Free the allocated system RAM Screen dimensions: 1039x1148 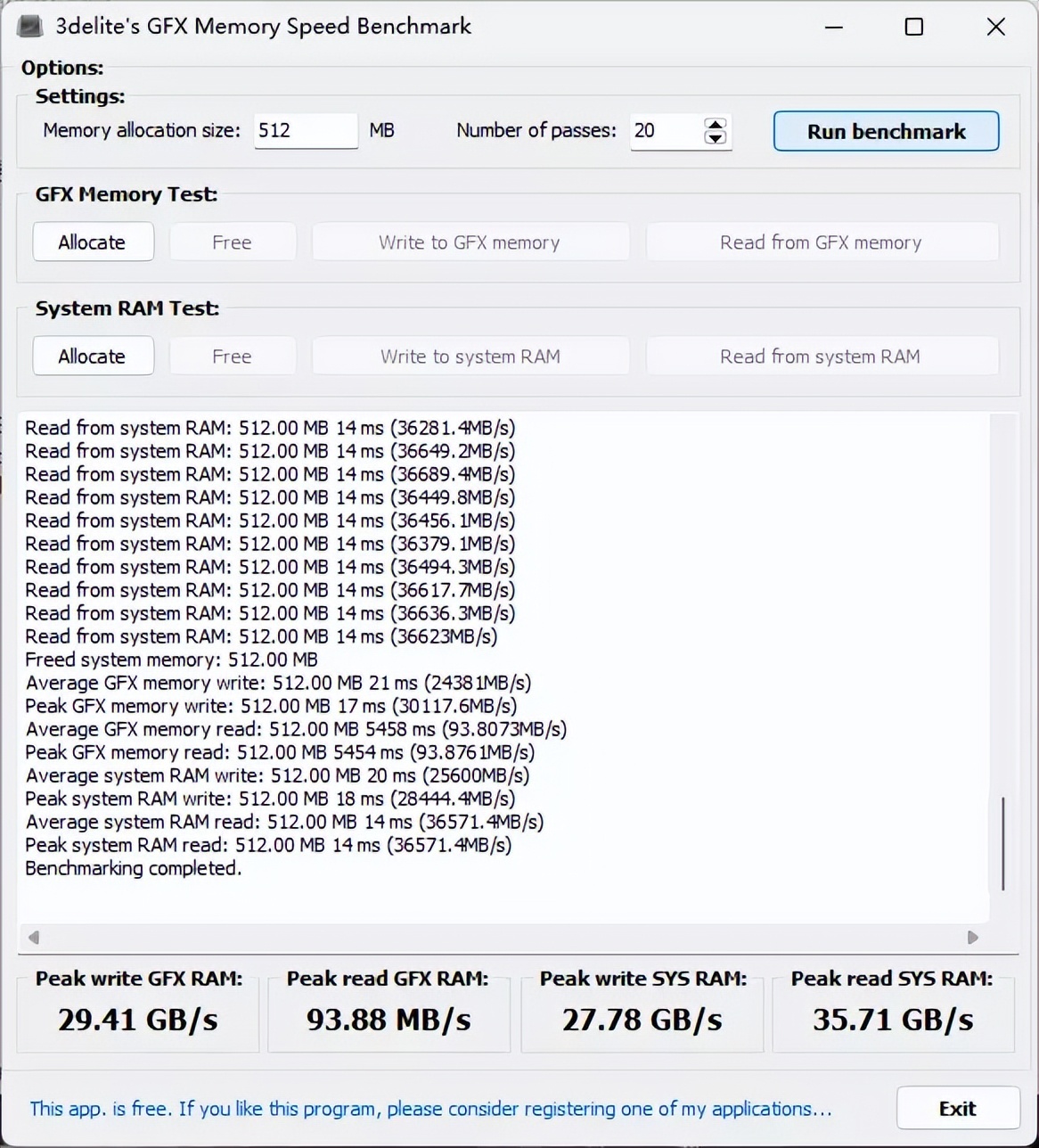click(232, 356)
